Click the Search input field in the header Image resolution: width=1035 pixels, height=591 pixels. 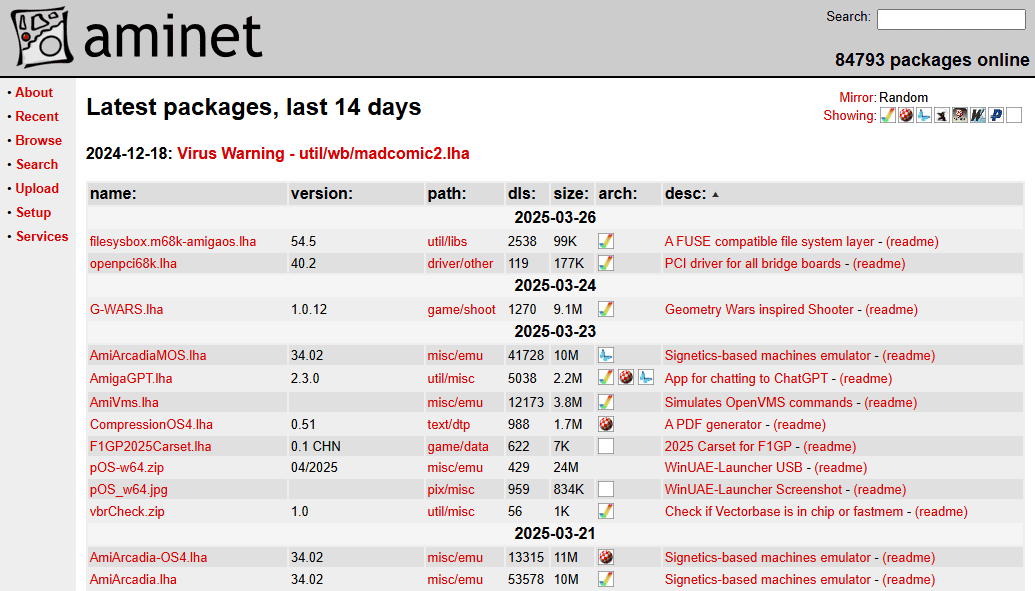pyautogui.click(x=950, y=19)
